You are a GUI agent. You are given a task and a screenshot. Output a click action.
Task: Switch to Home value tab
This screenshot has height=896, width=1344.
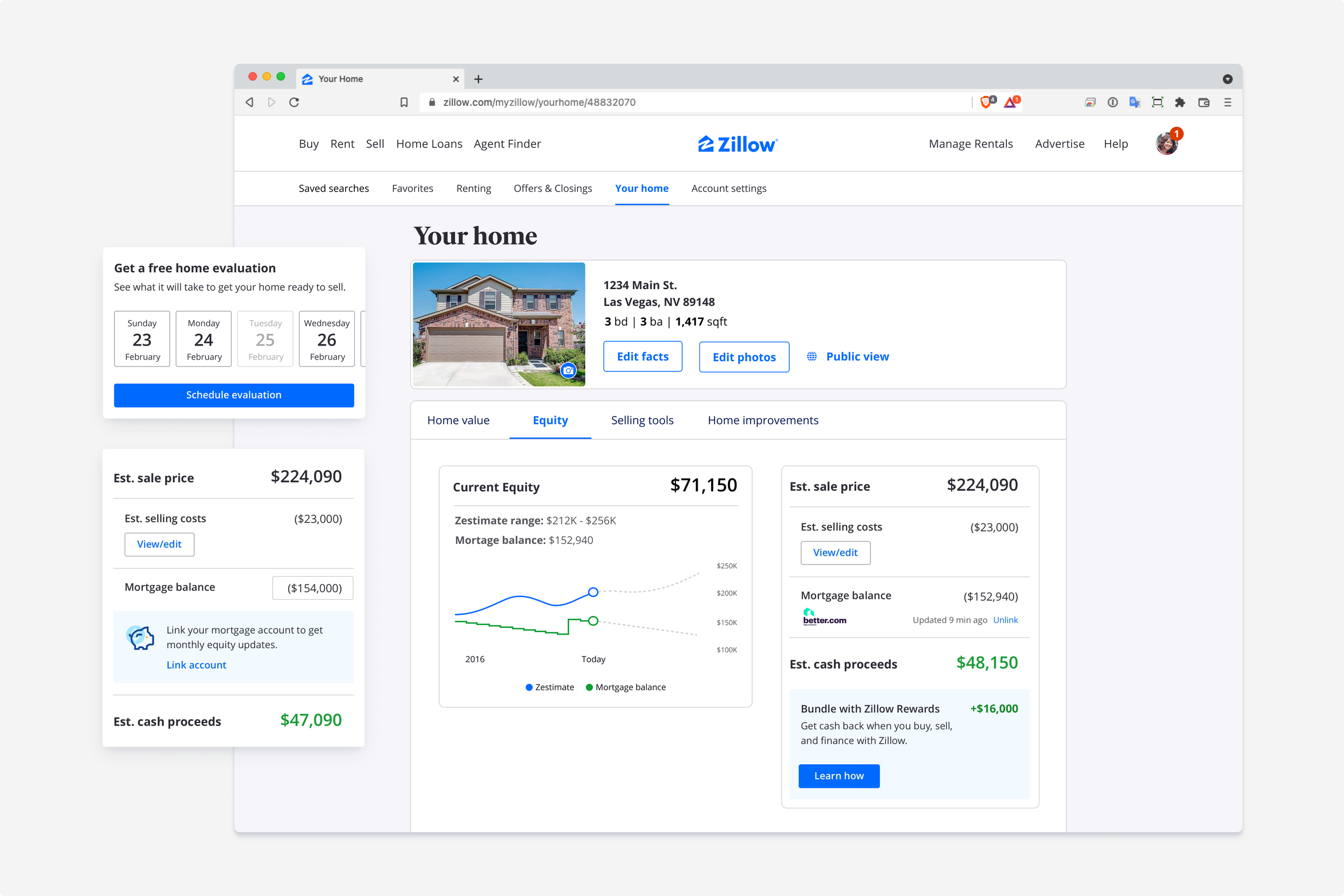458,420
